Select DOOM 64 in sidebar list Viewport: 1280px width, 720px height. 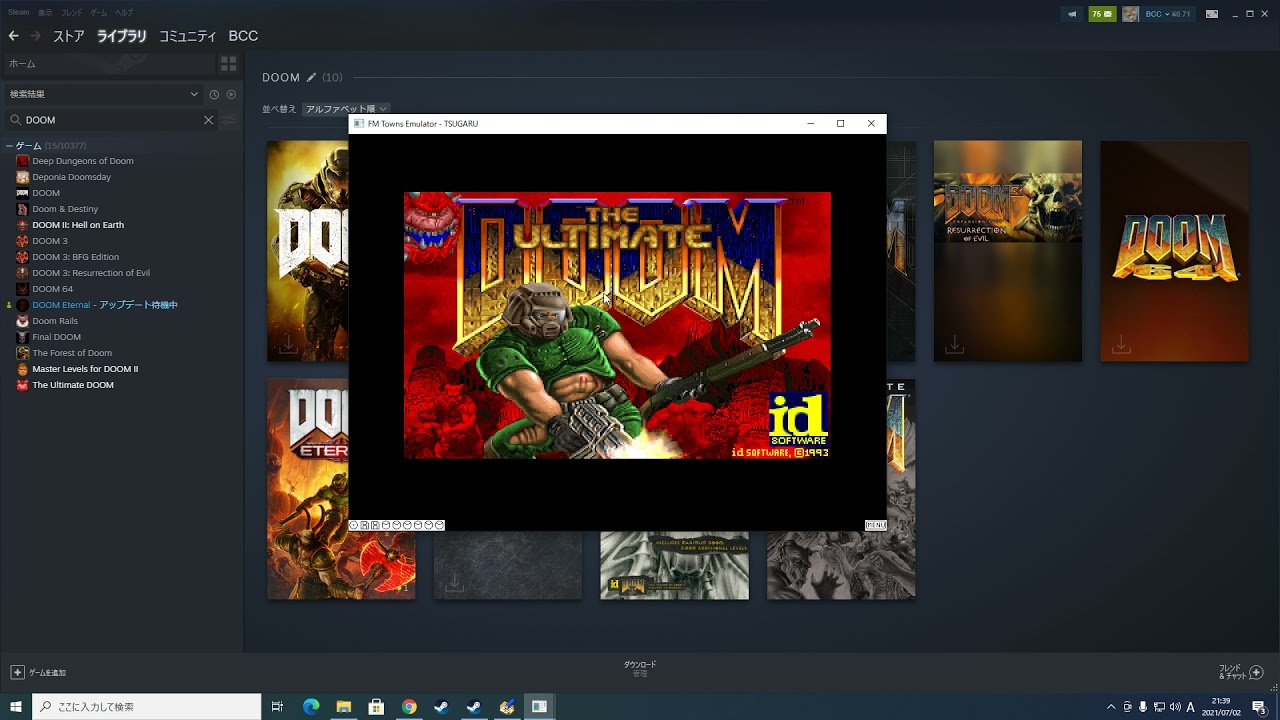tap(53, 289)
